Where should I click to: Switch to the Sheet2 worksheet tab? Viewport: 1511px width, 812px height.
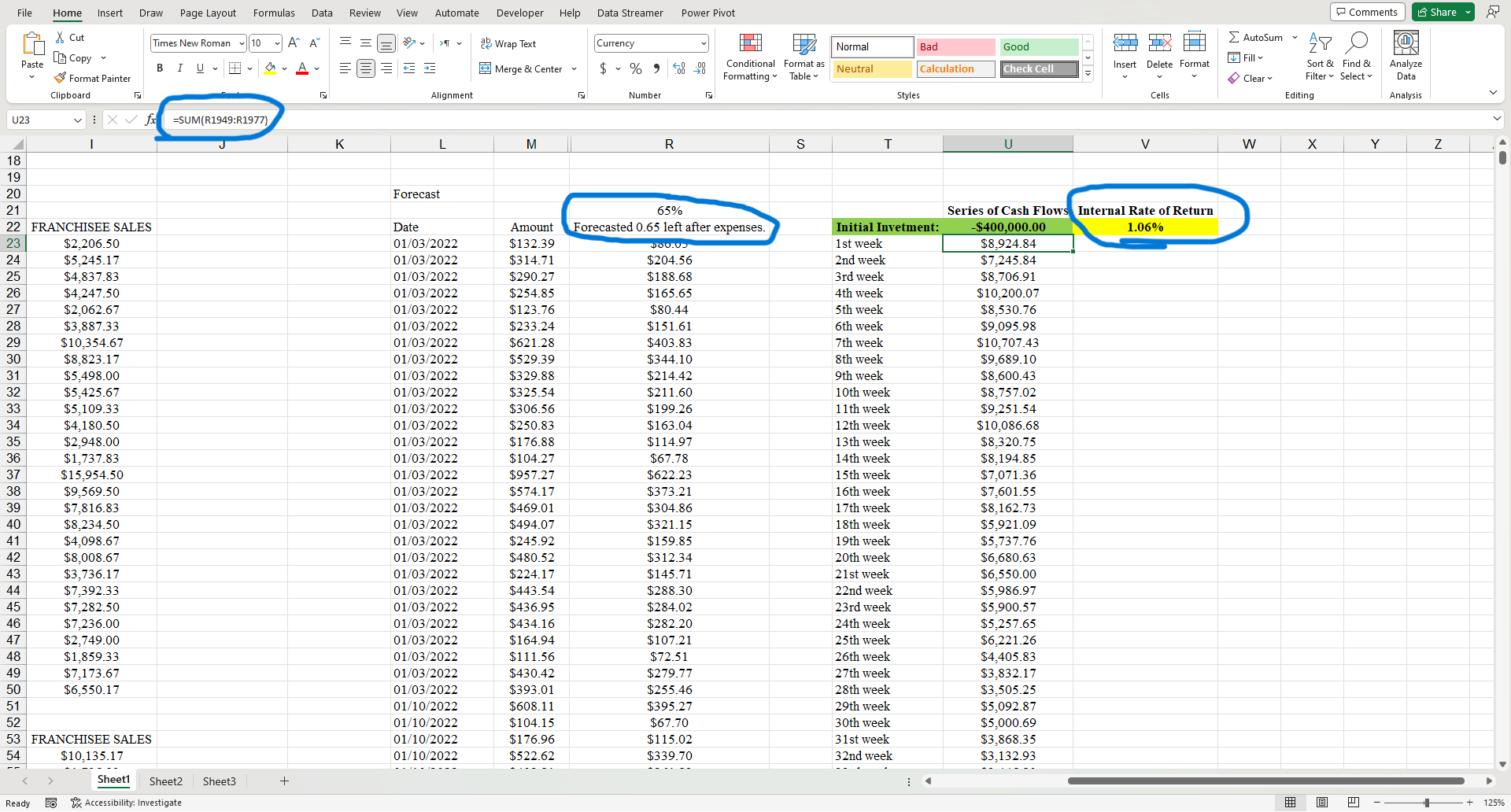click(165, 781)
